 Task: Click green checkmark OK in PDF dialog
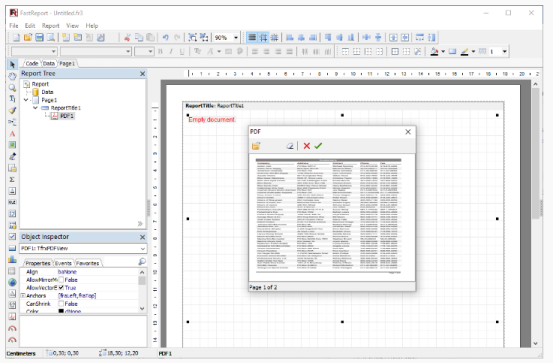(318, 146)
